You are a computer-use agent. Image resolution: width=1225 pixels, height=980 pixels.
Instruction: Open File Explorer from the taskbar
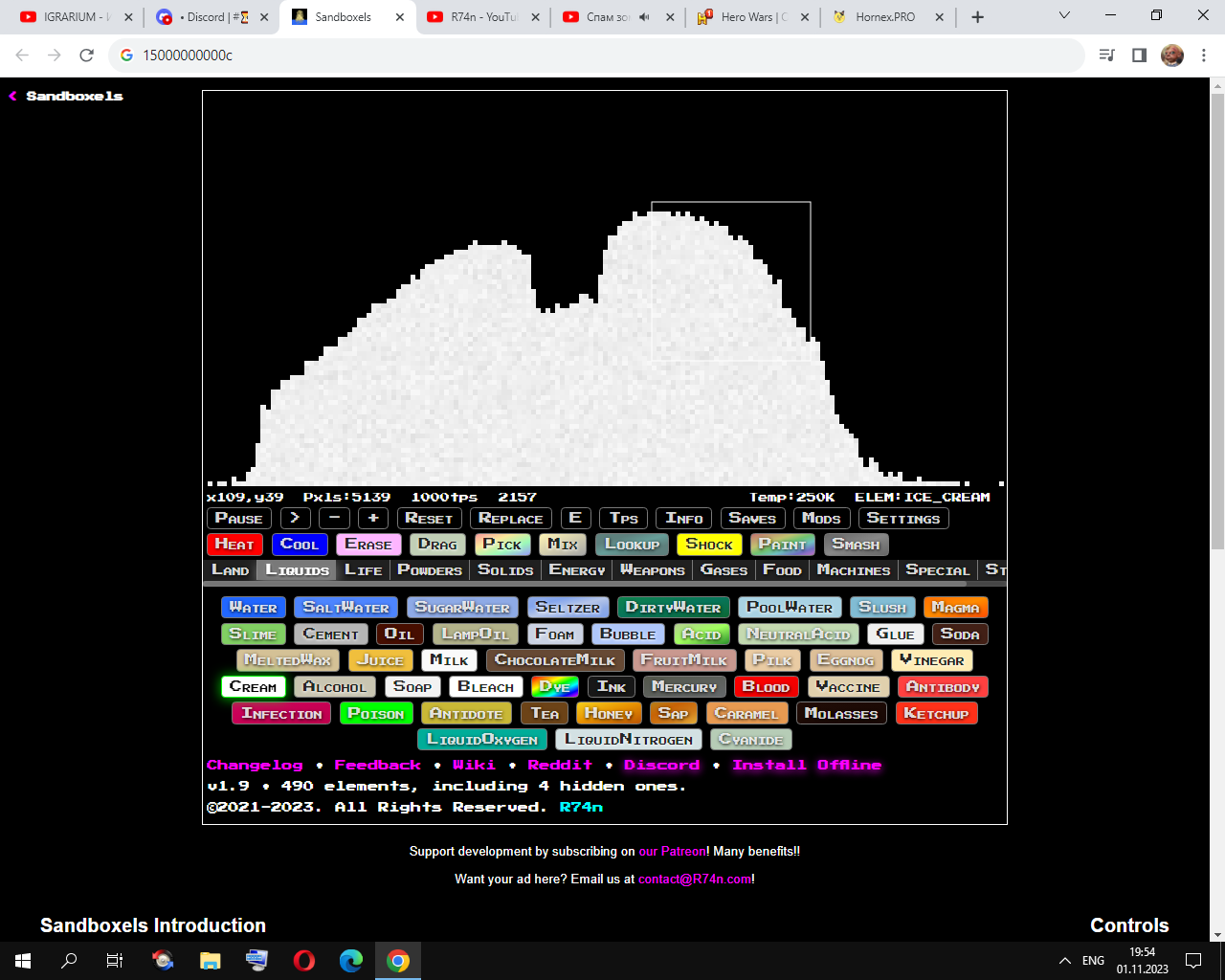[x=211, y=961]
